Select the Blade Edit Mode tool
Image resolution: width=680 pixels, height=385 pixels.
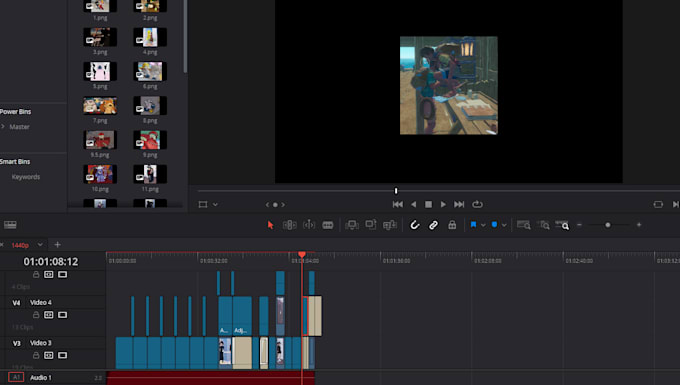click(328, 225)
